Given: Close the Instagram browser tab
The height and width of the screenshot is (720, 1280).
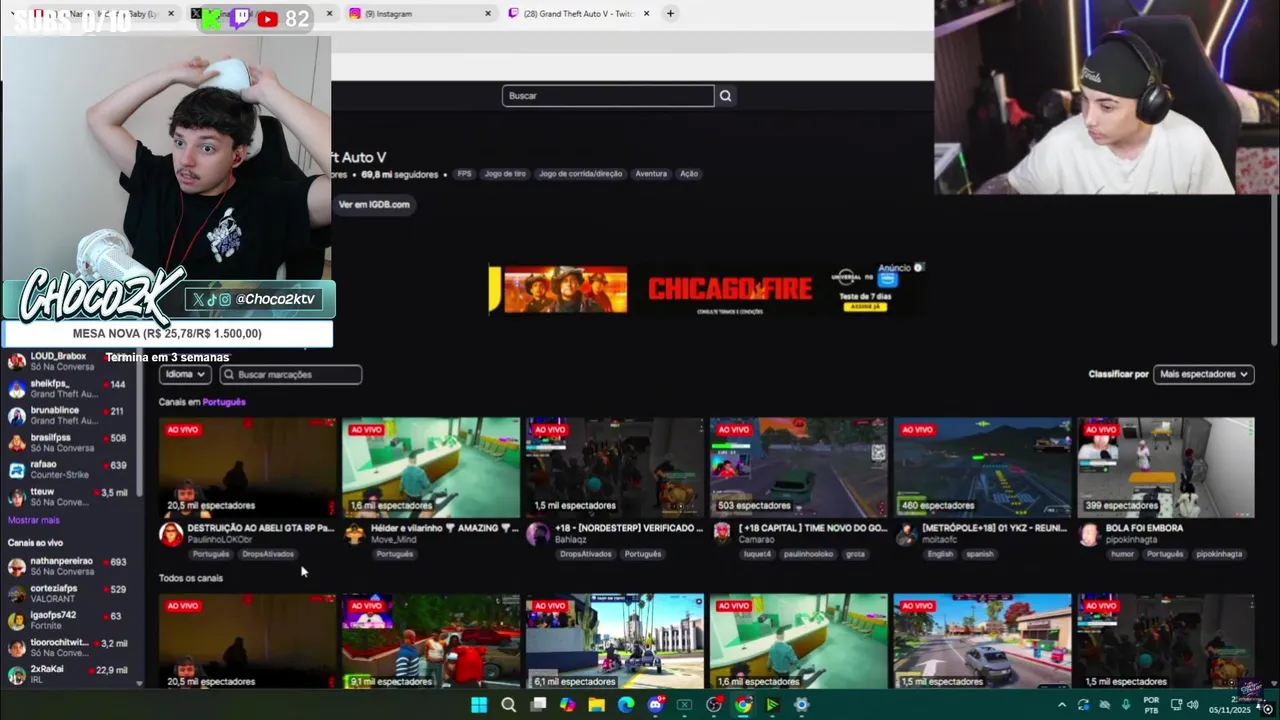Looking at the screenshot, I should pos(488,13).
